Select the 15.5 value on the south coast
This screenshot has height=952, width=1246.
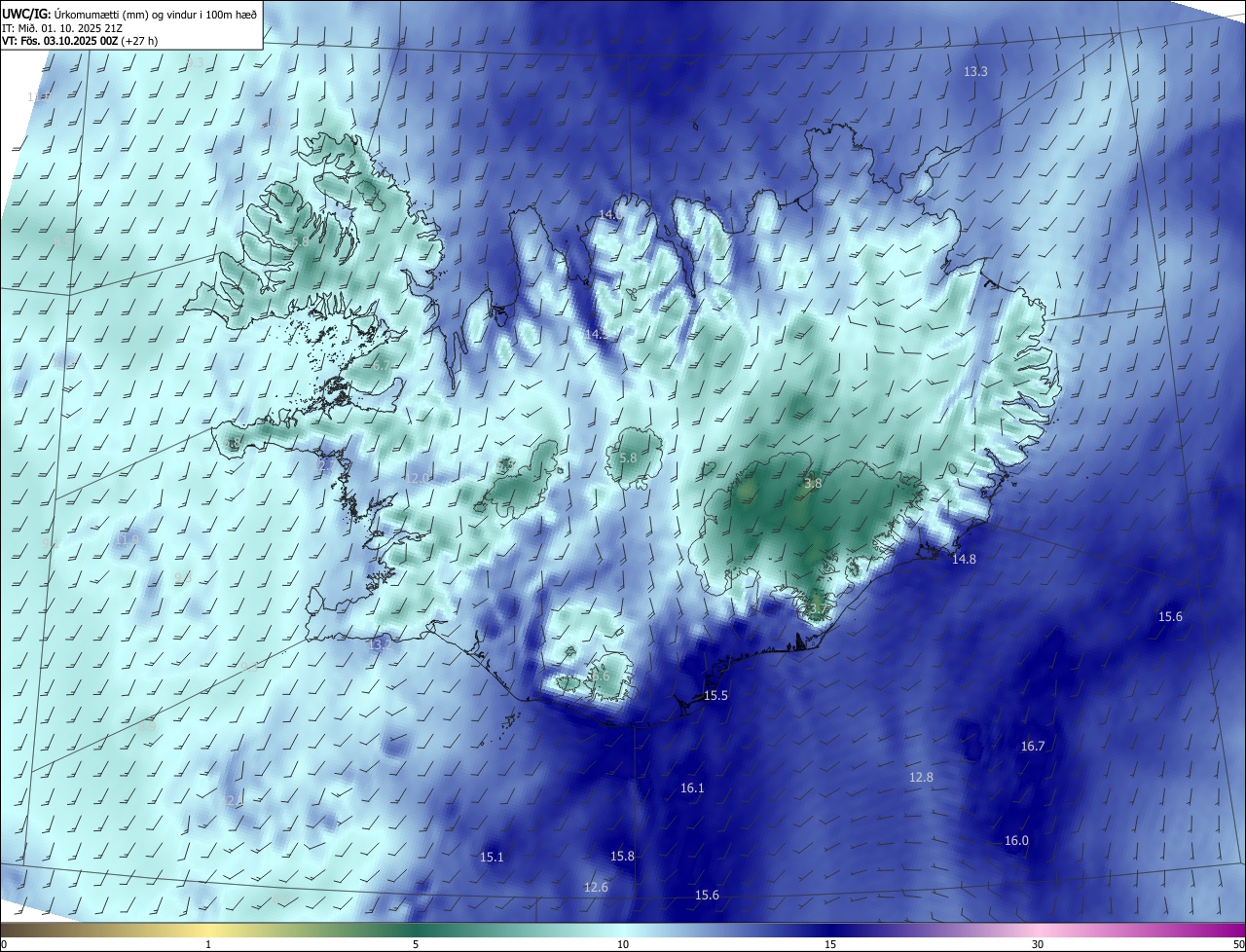coord(715,696)
